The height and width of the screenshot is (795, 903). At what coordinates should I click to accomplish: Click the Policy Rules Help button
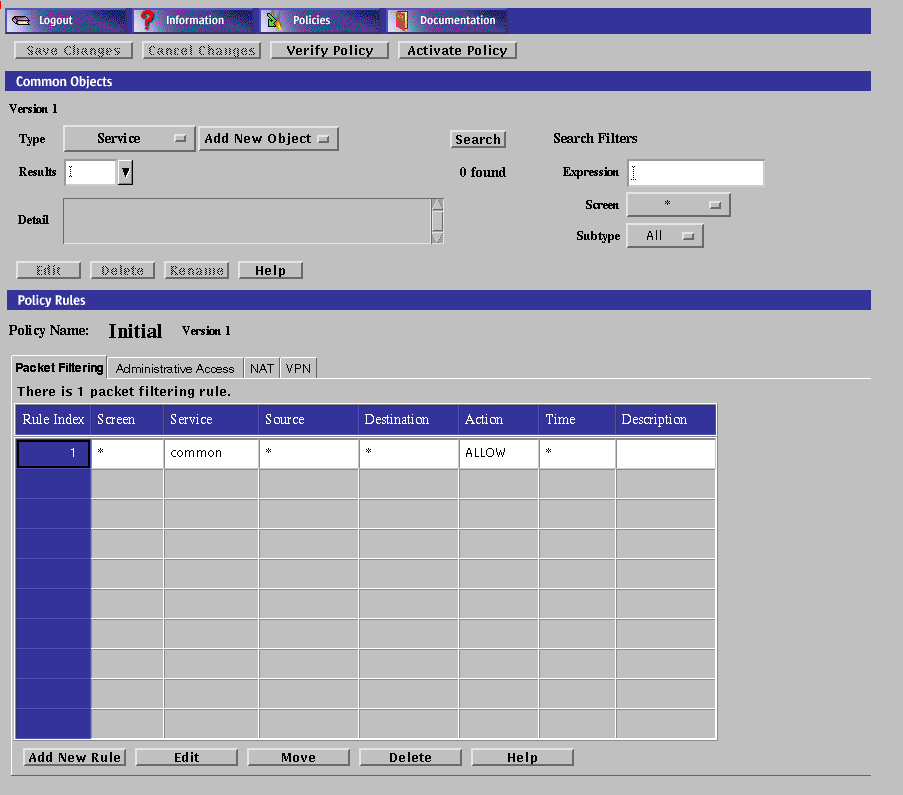[x=522, y=757]
